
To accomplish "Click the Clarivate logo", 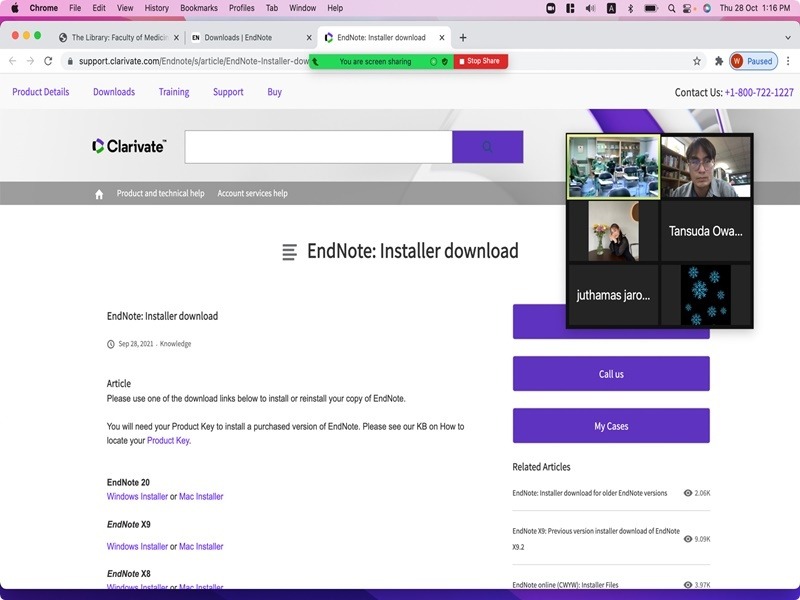I will 129,146.
